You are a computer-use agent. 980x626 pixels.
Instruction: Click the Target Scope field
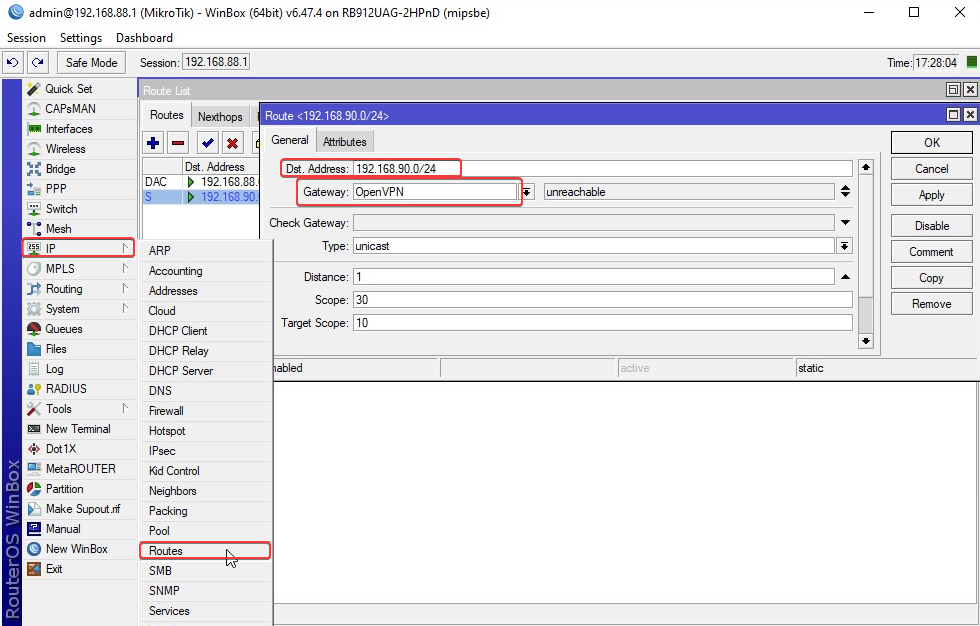[x=602, y=323]
